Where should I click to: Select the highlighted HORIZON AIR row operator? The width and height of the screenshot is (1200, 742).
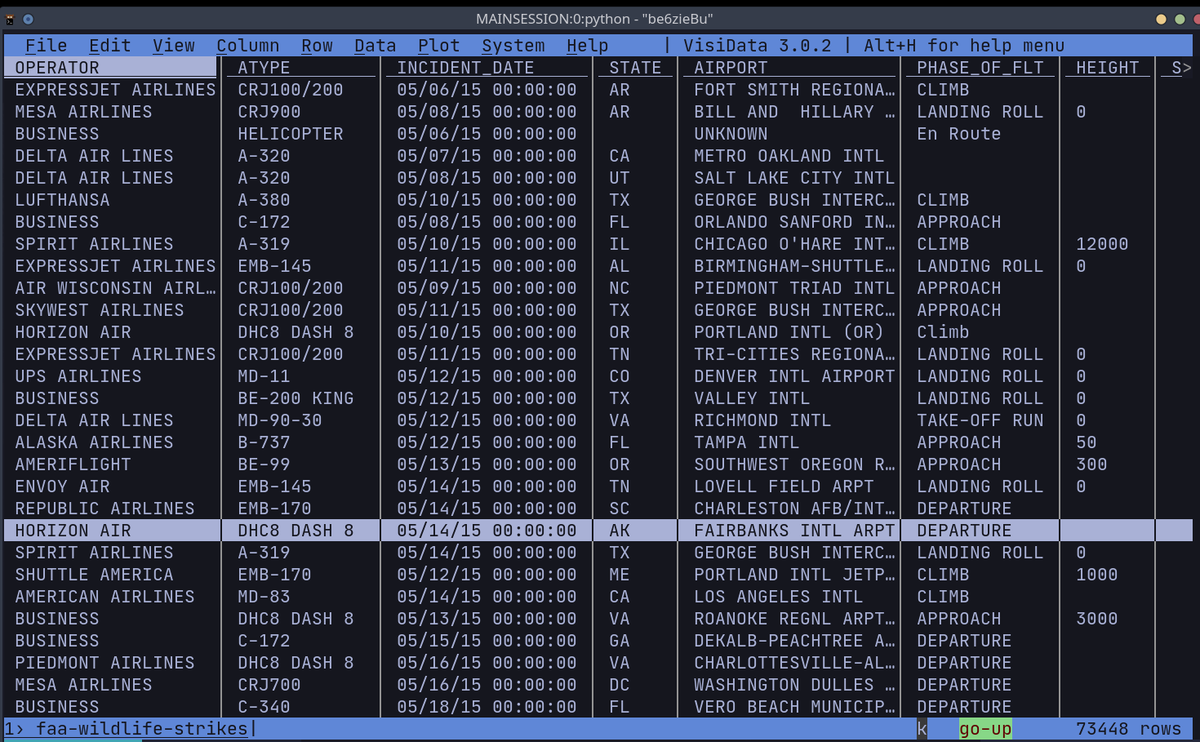pos(73,529)
